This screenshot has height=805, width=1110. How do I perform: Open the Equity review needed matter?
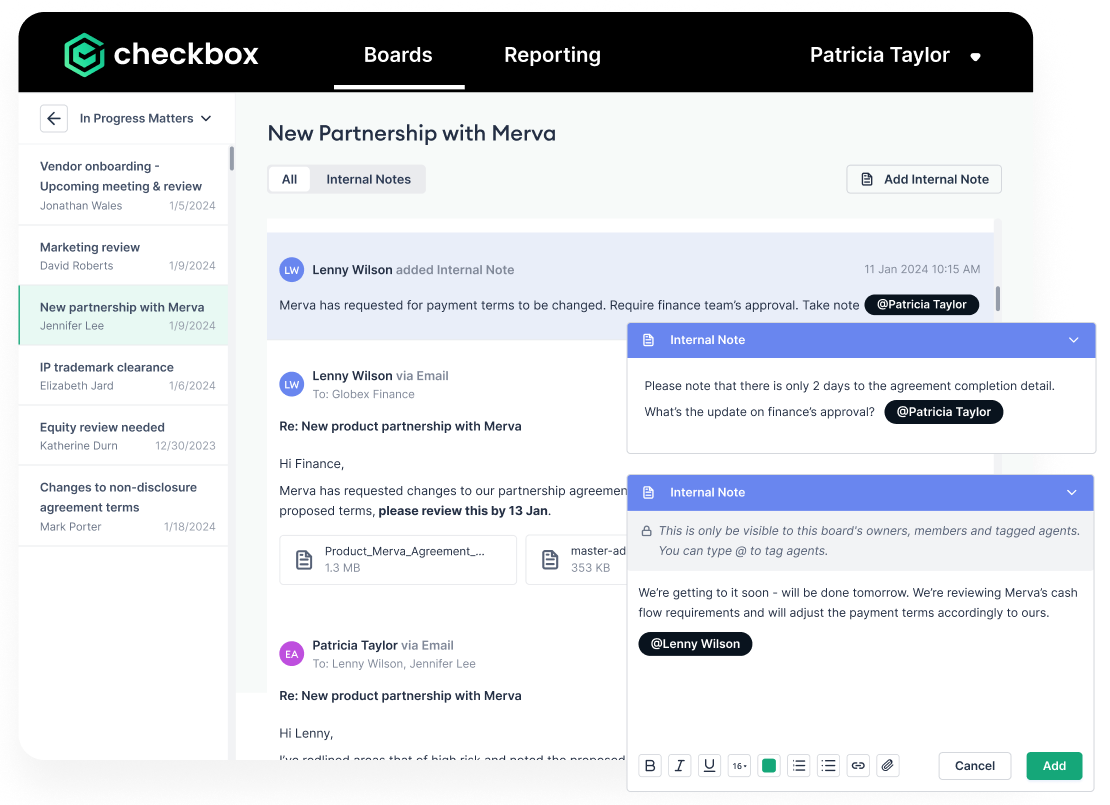click(123, 436)
